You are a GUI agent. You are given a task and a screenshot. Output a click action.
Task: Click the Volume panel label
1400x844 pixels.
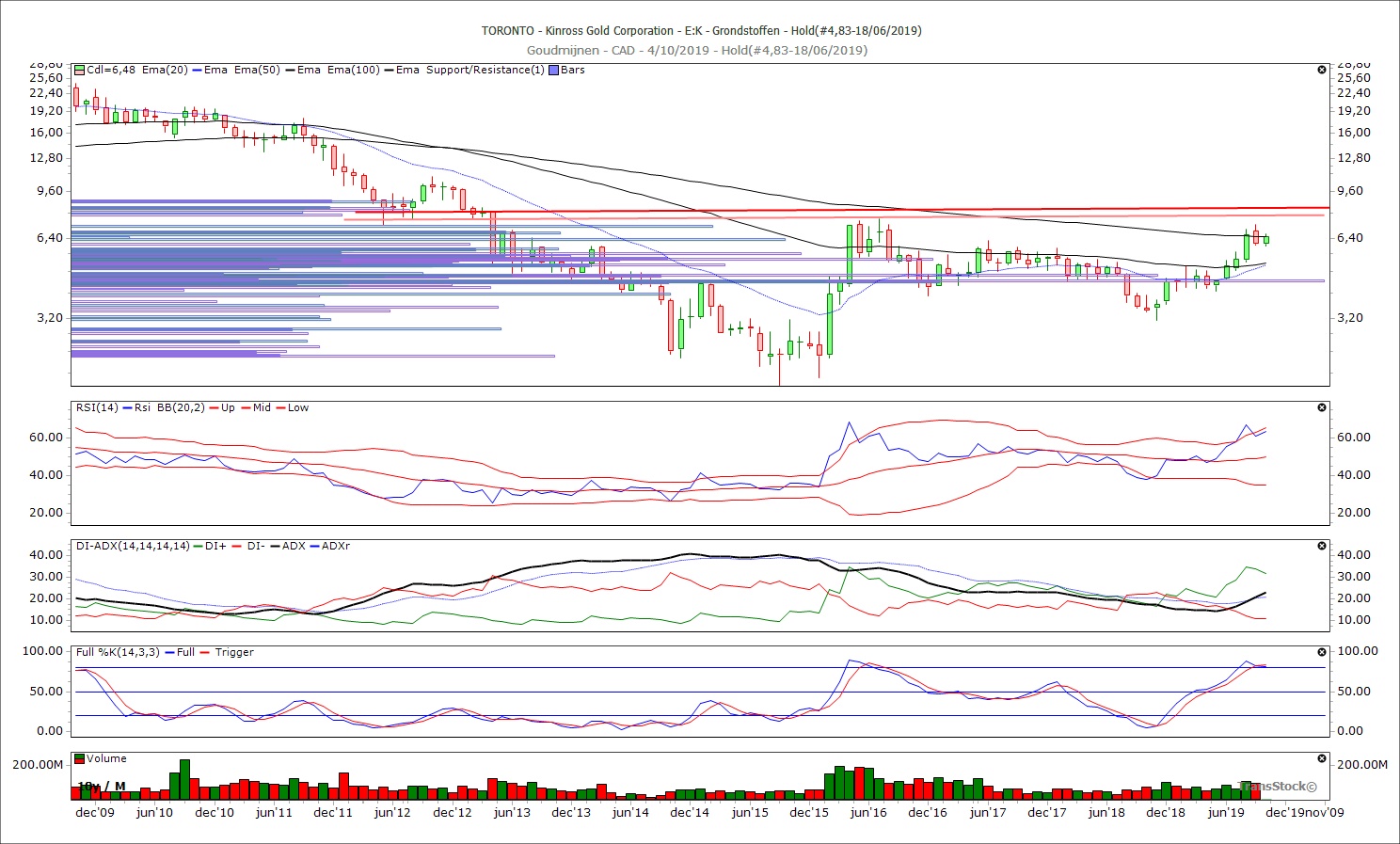coord(107,758)
